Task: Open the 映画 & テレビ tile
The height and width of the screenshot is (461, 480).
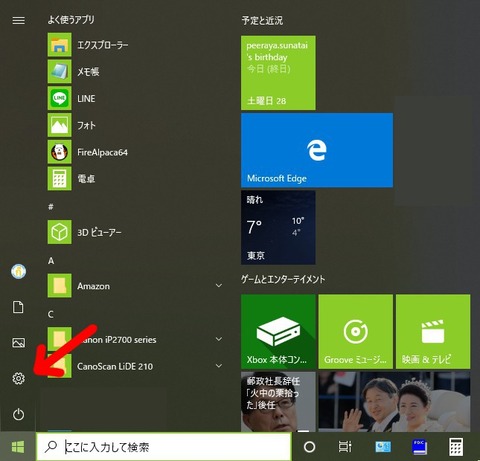Action: (x=433, y=331)
